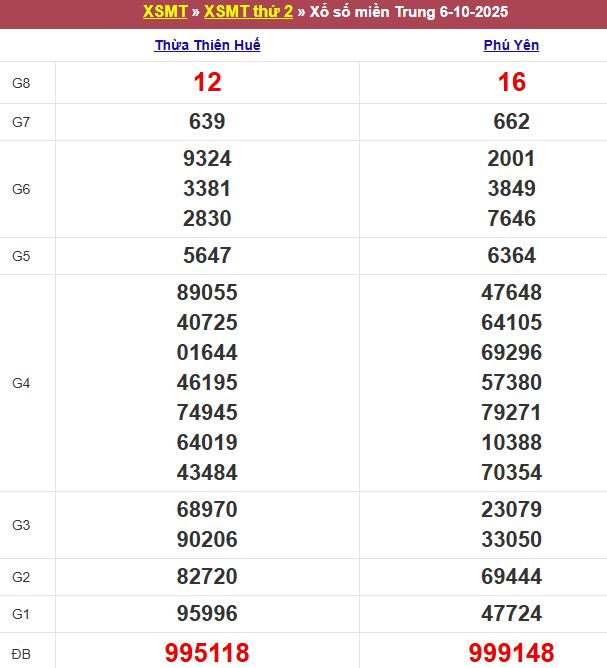
Task: Click the G6 number 7646
Action: [x=511, y=218]
